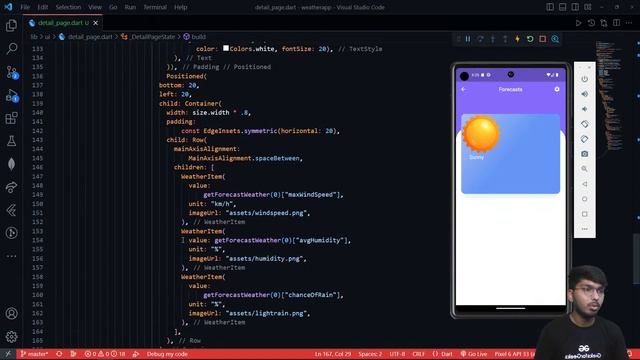Rotate emulator left
Screen dimensions: 640x360
(584, 124)
